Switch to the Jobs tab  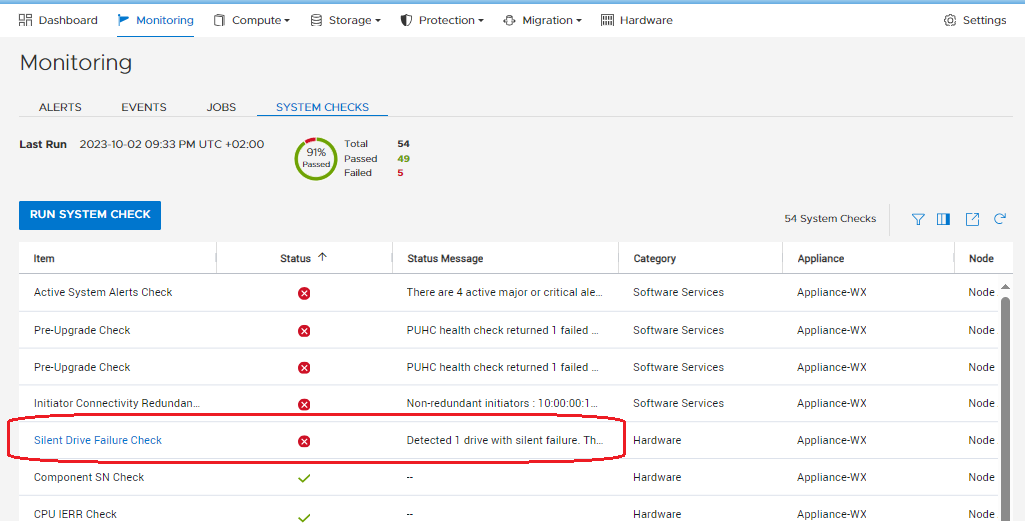221,107
